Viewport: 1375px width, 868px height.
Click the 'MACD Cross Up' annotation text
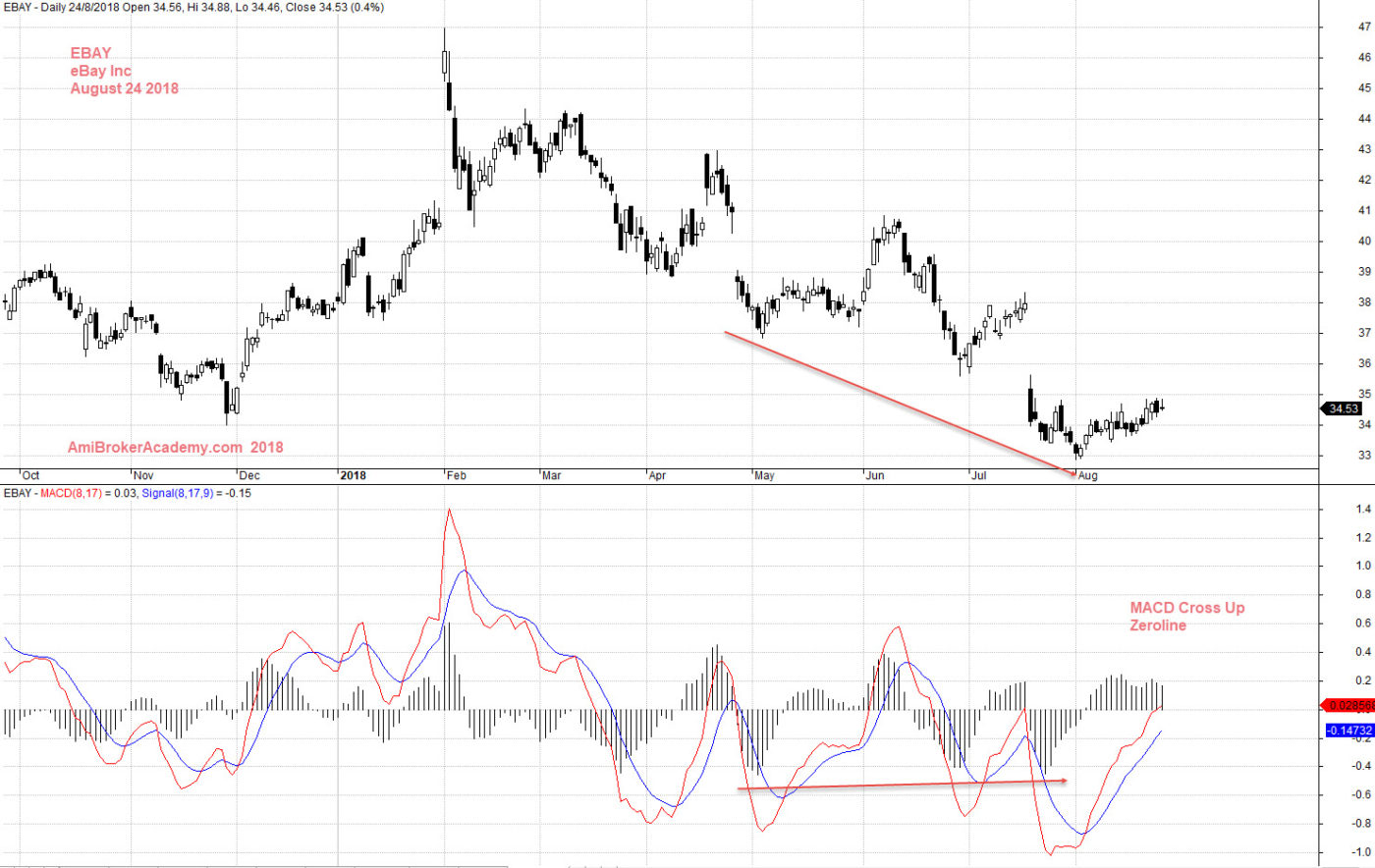(1186, 608)
